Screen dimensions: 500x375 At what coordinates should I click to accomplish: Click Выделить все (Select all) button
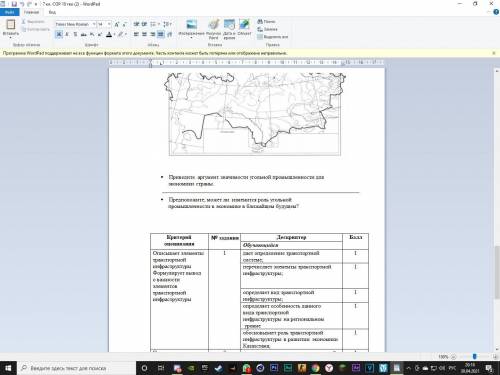click(273, 37)
